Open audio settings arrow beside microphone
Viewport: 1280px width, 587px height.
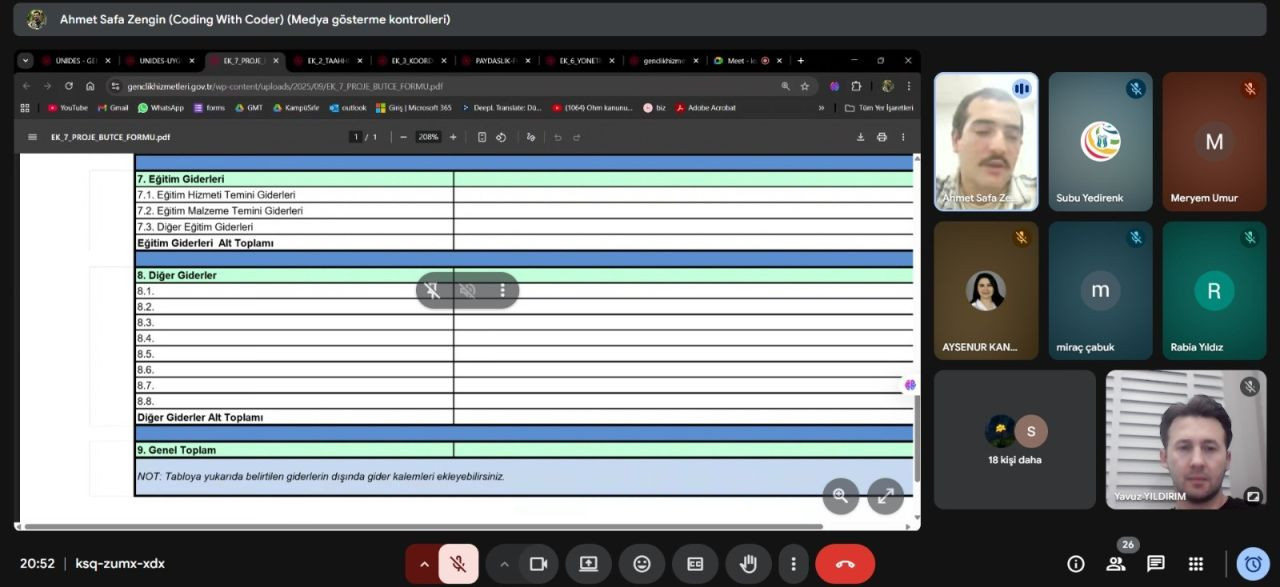pyautogui.click(x=424, y=564)
